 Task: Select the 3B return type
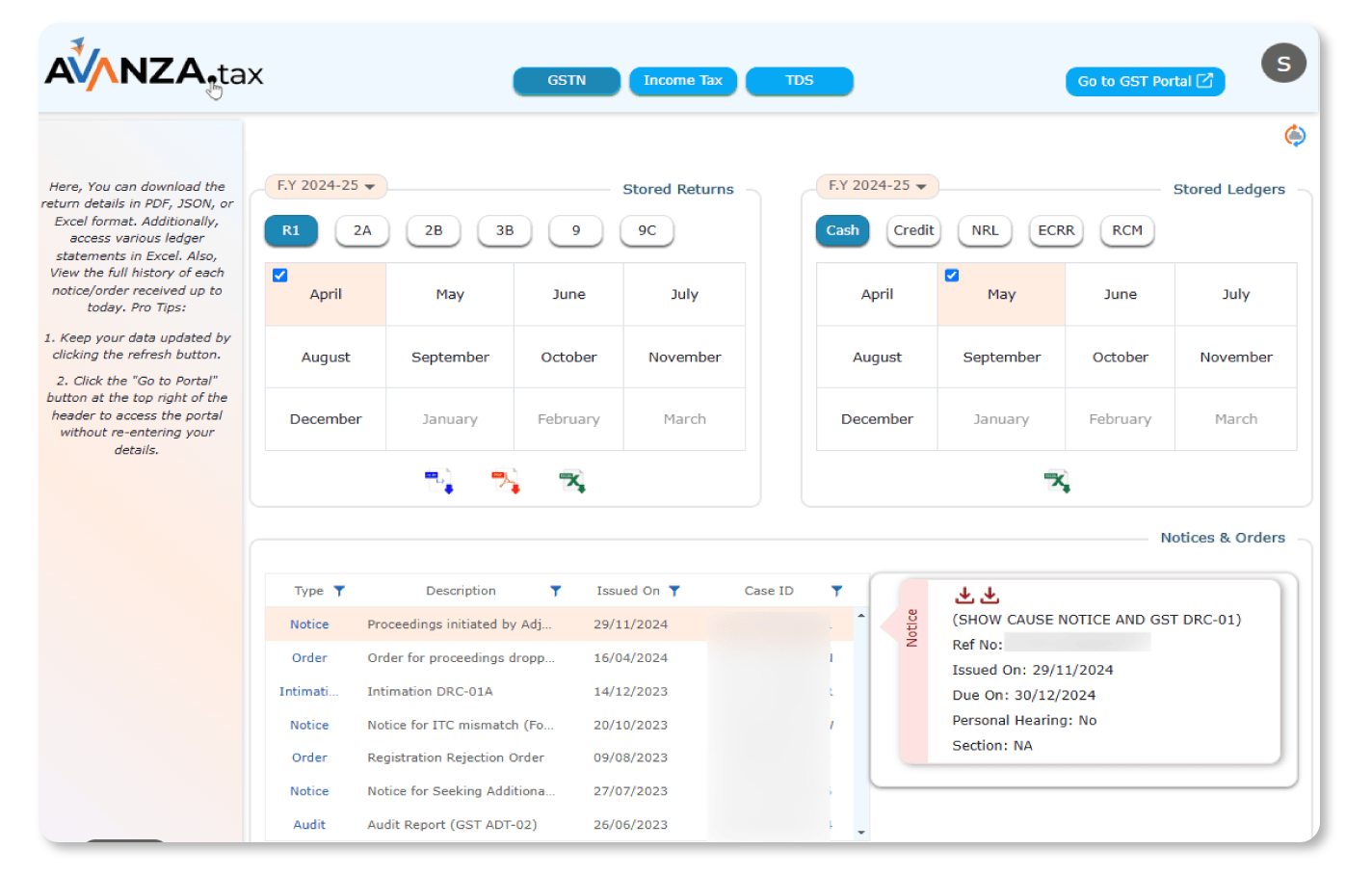(x=505, y=230)
